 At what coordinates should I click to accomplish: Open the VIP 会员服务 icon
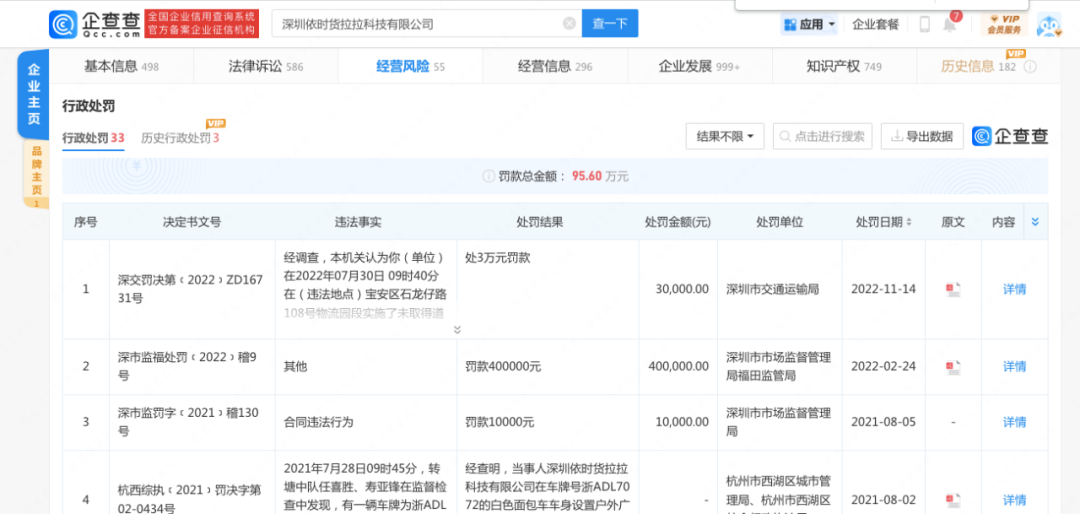click(x=1004, y=24)
